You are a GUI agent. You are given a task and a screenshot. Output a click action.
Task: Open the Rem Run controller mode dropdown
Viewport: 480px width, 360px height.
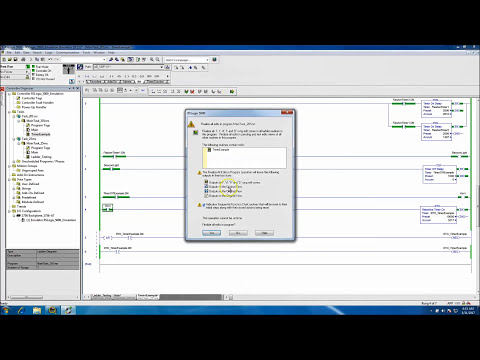pyautogui.click(x=28, y=67)
